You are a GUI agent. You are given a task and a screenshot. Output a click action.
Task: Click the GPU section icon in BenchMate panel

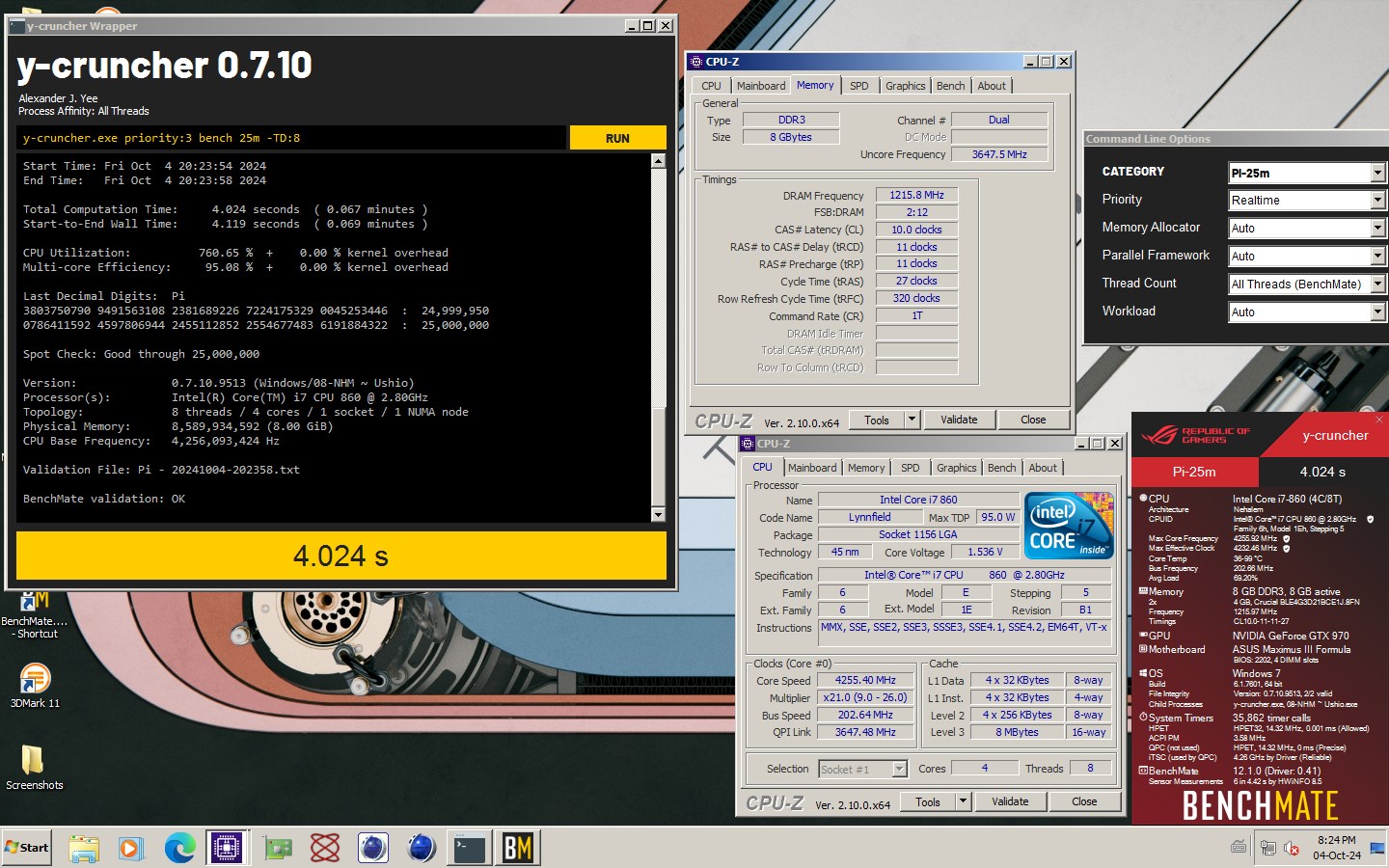click(x=1143, y=636)
